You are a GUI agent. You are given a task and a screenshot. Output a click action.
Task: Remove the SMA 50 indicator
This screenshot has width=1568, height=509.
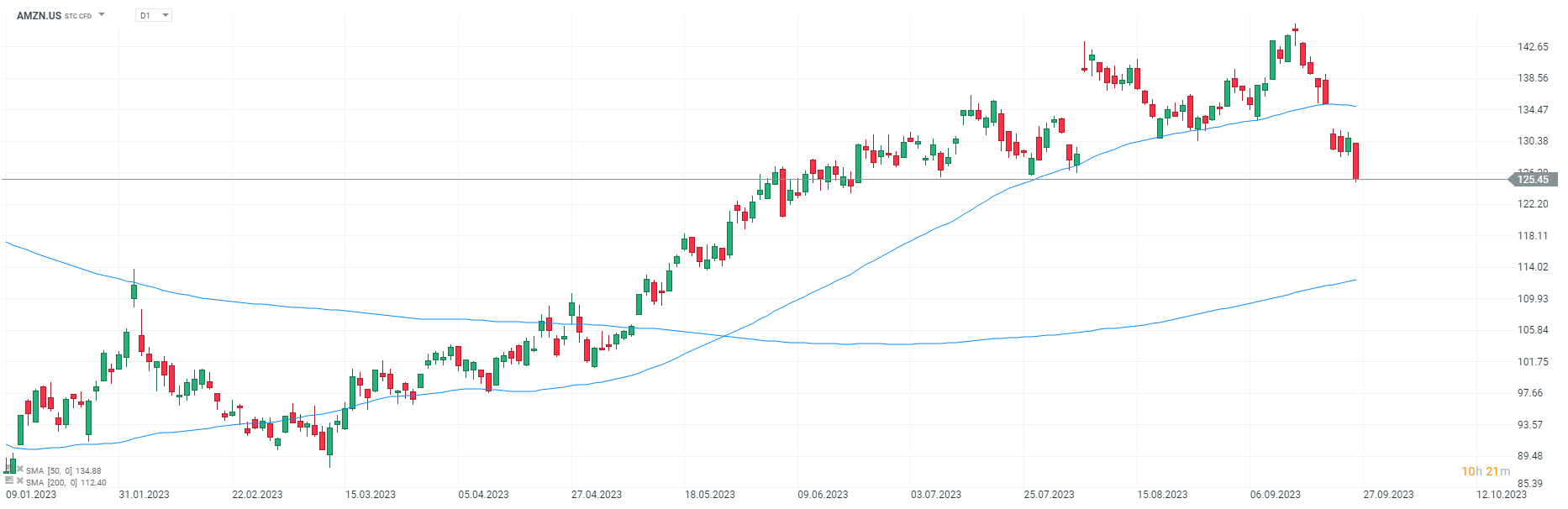click(x=19, y=470)
